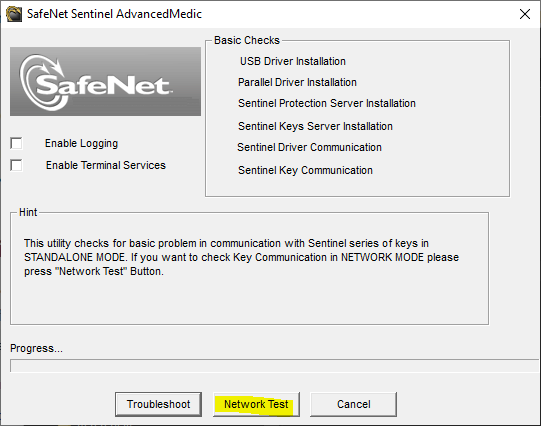Cancel the AdvancedMedic dialog
Viewport: 541px width, 426px height.
(353, 404)
